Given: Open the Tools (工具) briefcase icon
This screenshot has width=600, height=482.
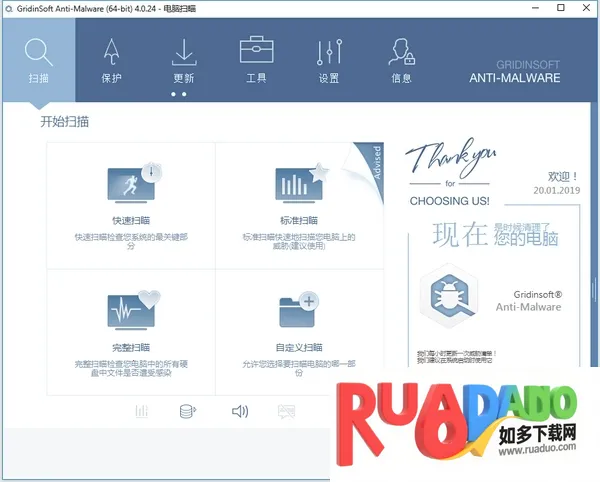Looking at the screenshot, I should coord(256,50).
